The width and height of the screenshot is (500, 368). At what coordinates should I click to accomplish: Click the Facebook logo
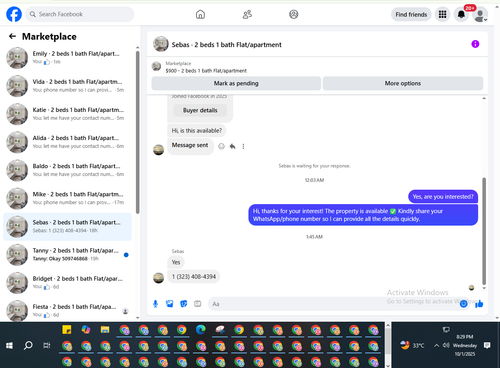pyautogui.click(x=14, y=14)
